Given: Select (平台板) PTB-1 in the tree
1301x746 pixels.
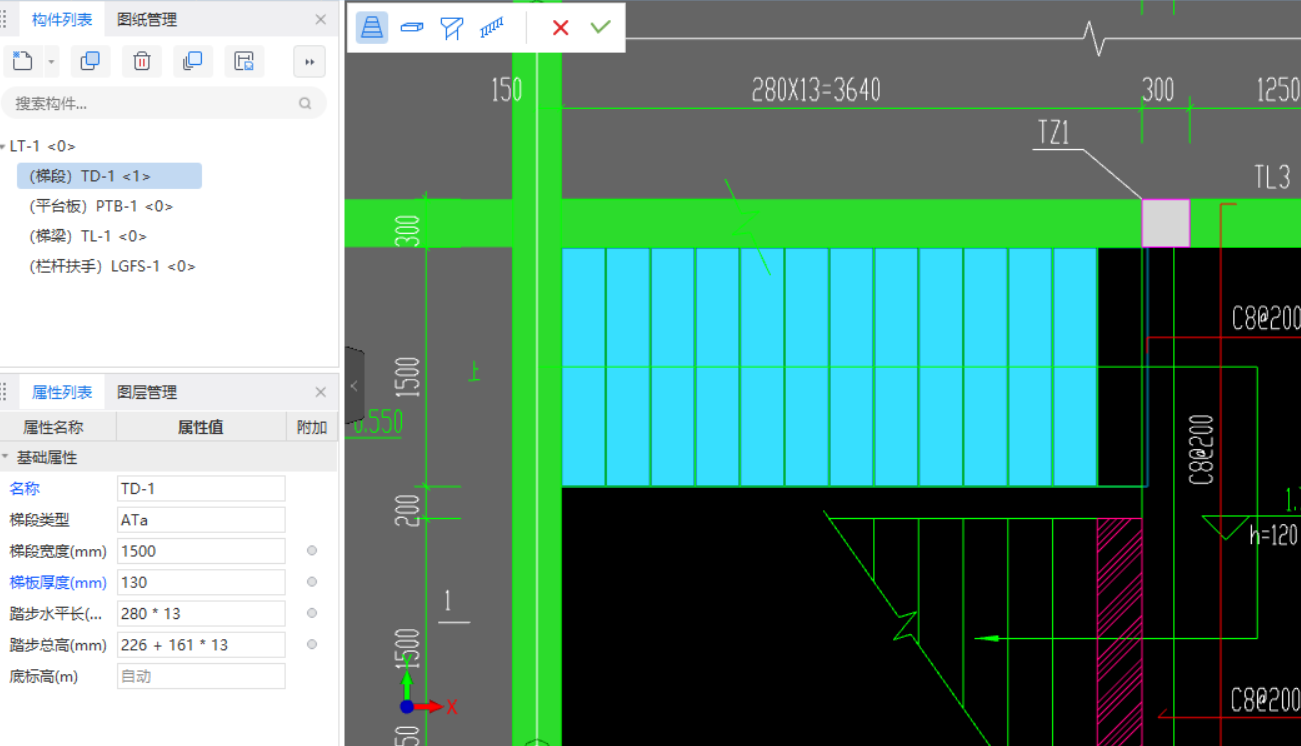Looking at the screenshot, I should 101,206.
